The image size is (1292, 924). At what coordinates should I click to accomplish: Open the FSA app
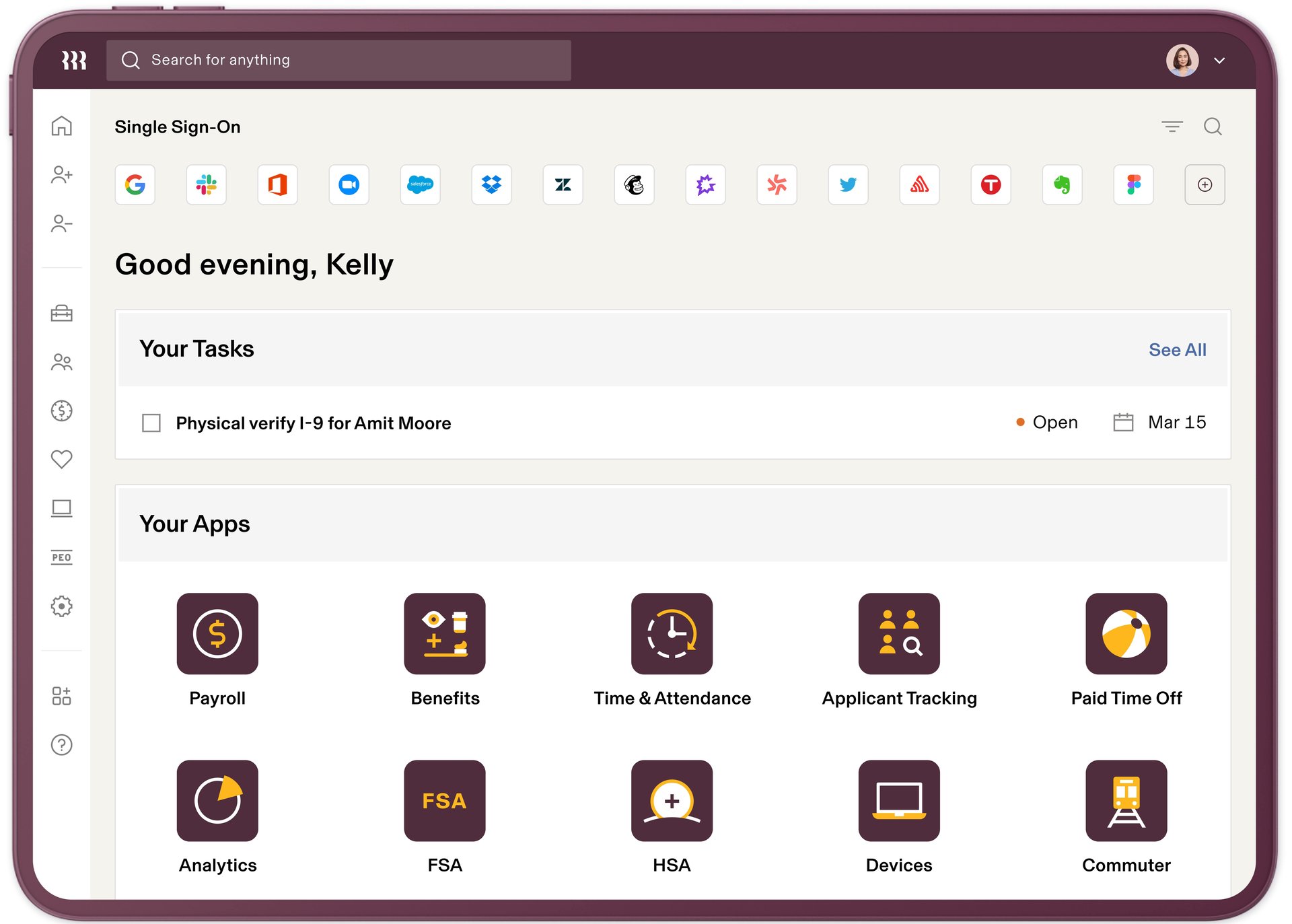click(445, 800)
